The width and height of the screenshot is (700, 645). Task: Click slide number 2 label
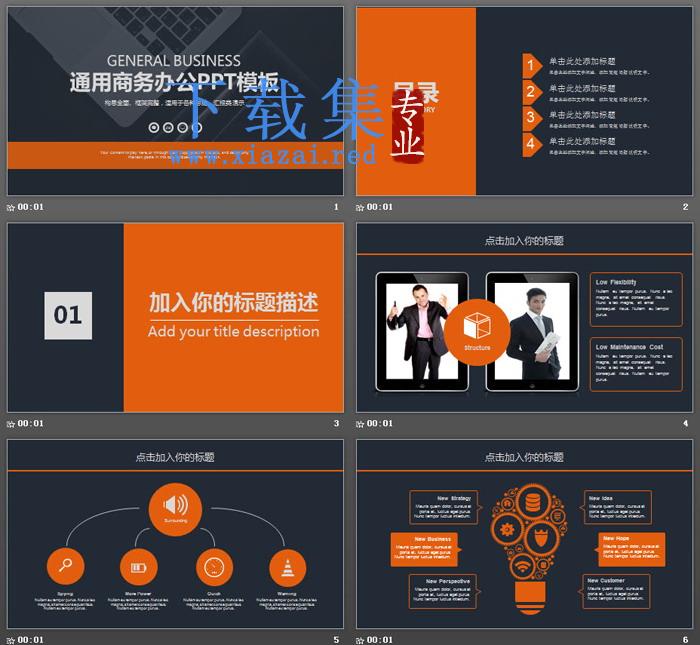(685, 207)
